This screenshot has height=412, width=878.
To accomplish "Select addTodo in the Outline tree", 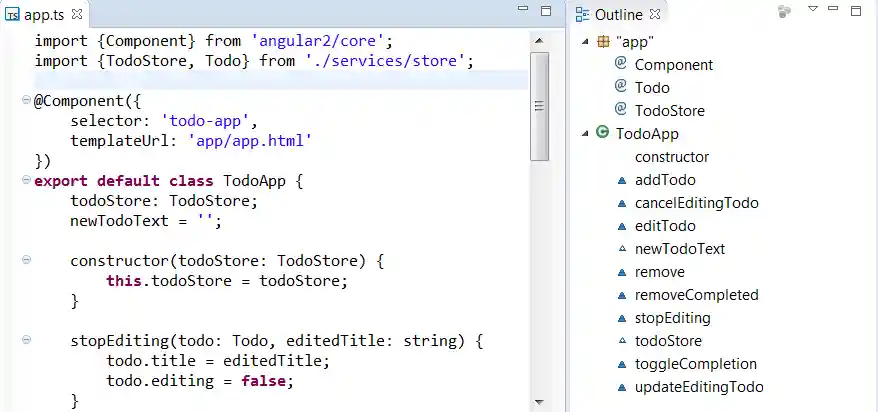I will [x=665, y=180].
